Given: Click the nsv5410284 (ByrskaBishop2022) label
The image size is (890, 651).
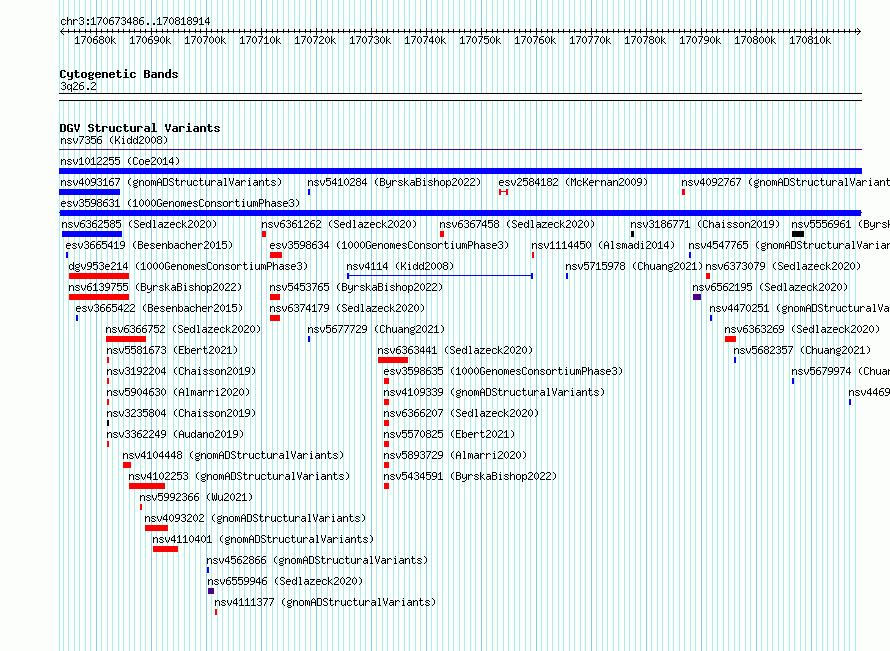Looking at the screenshot, I should 394,182.
